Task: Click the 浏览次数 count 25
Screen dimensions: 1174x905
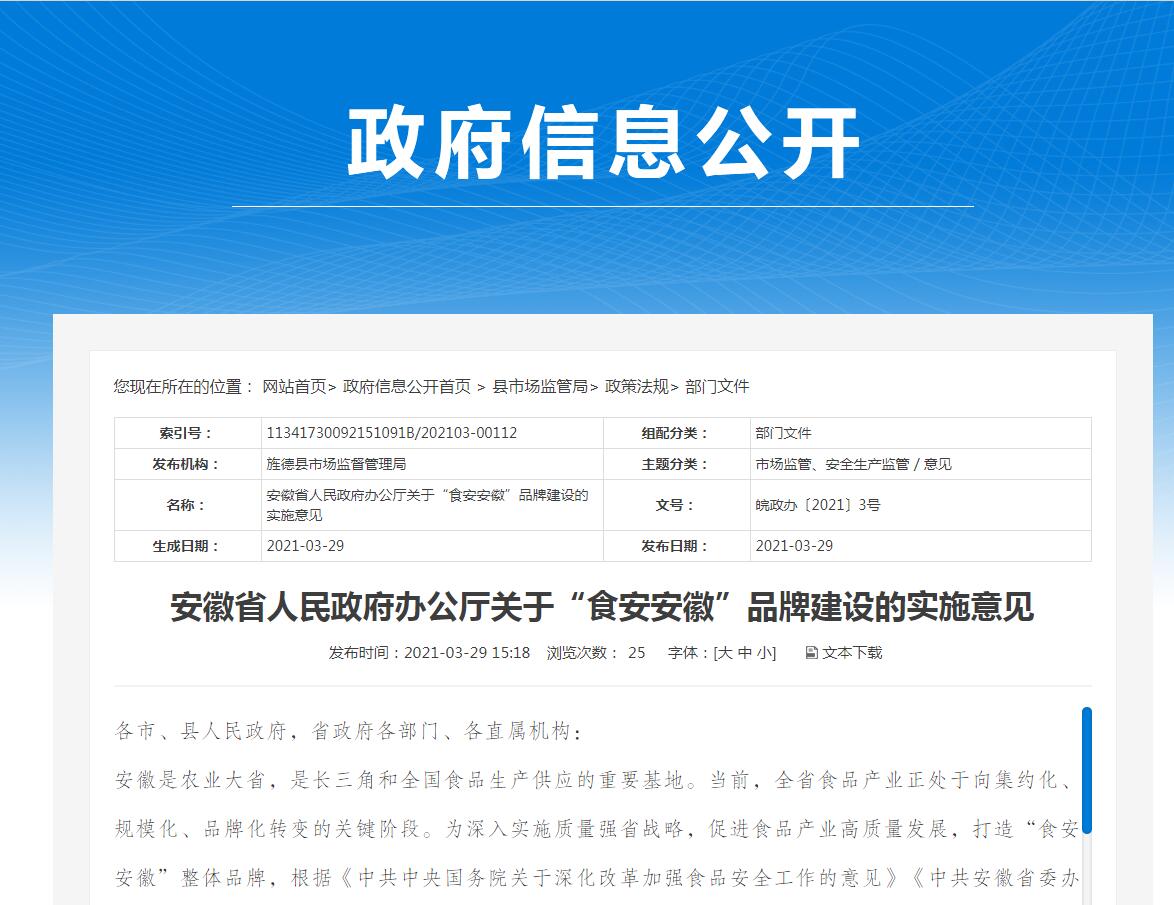Action: coord(636,653)
